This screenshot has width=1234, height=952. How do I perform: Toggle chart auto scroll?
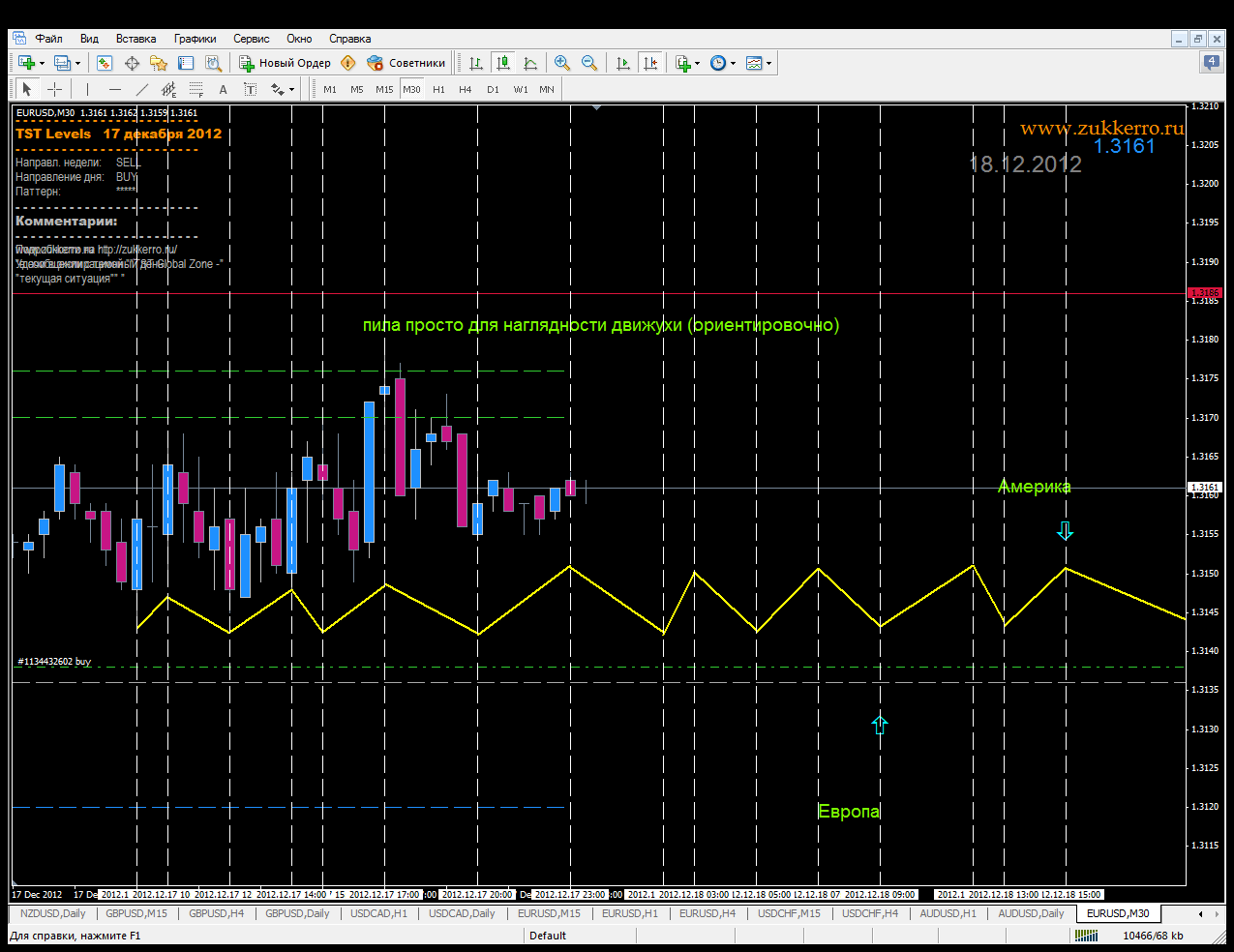pyautogui.click(x=623, y=63)
